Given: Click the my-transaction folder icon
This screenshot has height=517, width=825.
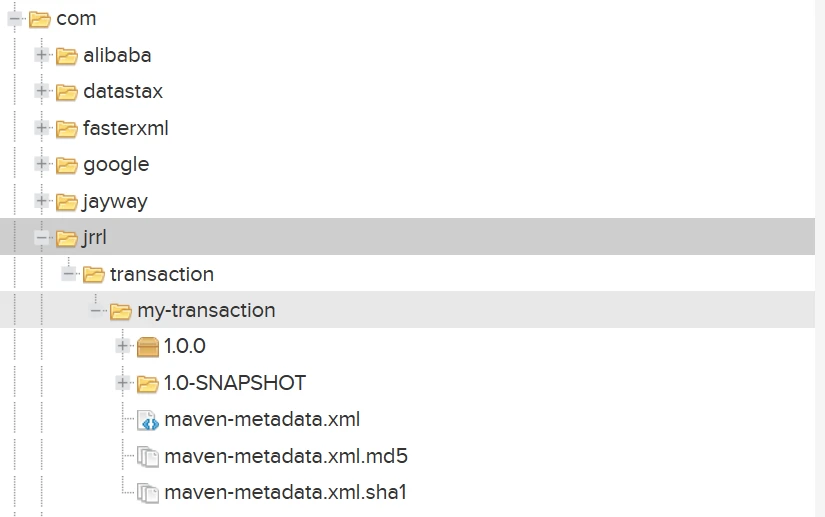Looking at the screenshot, I should coord(121,311).
